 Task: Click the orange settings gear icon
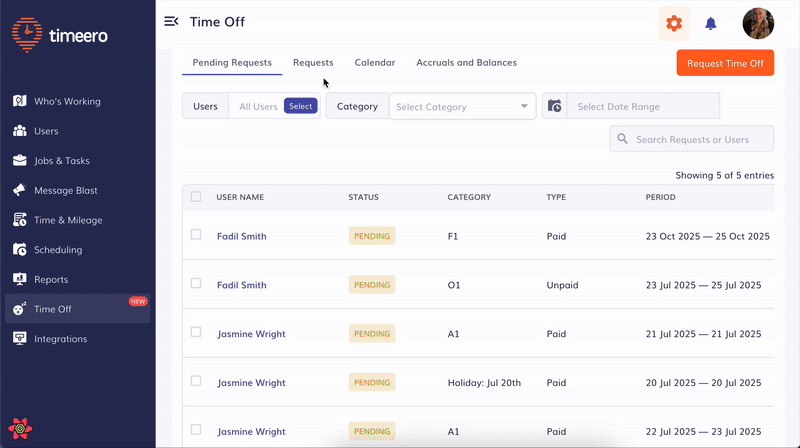(x=674, y=23)
